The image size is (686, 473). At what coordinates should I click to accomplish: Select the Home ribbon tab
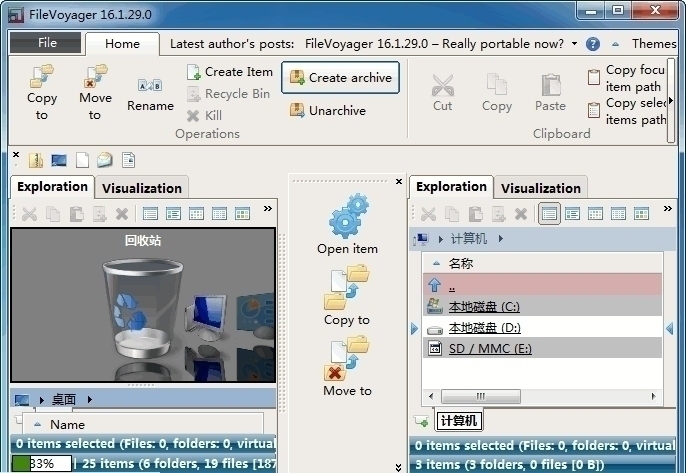122,44
